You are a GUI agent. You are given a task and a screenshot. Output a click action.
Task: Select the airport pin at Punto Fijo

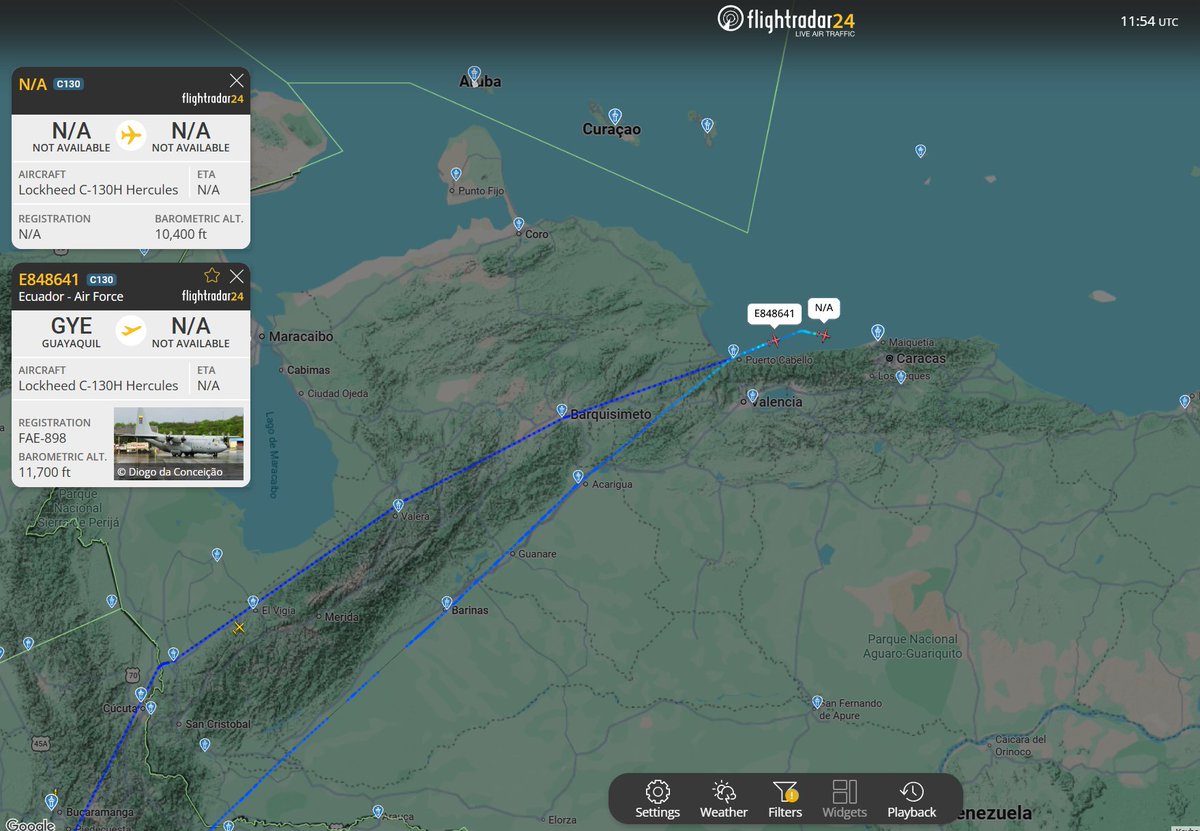[456, 174]
